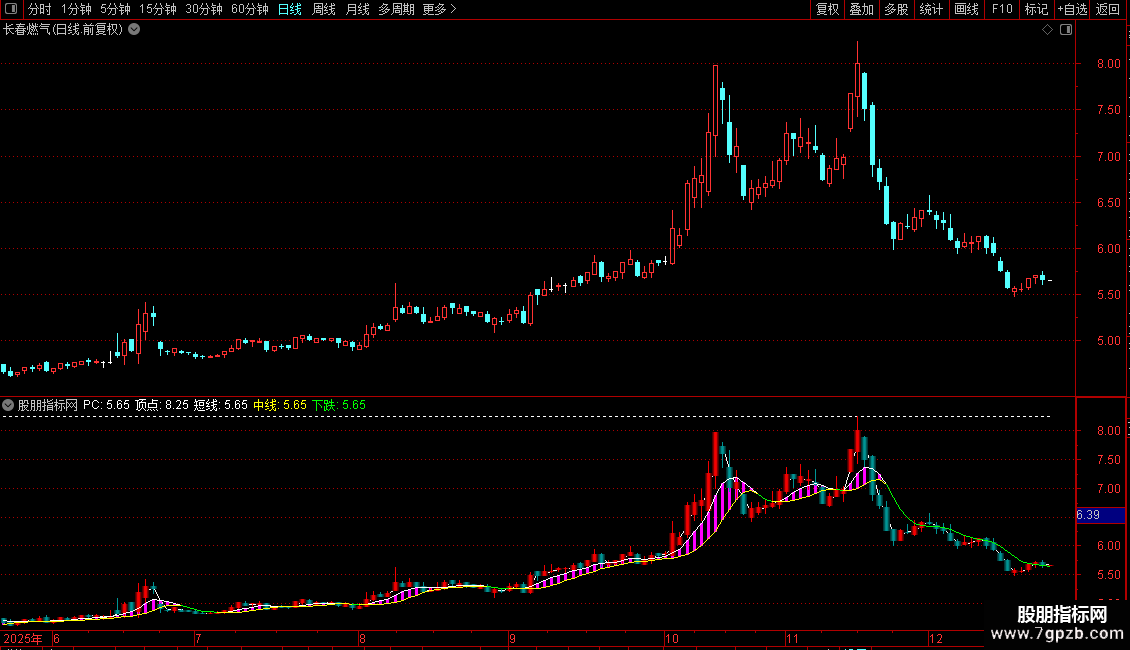The width and height of the screenshot is (1130, 650).
Task: Click month 12 on the time axis
Action: 935,638
